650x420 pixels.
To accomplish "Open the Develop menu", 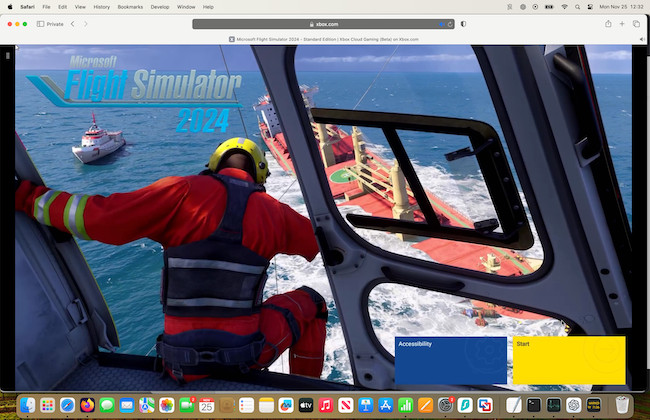I will click(x=159, y=6).
